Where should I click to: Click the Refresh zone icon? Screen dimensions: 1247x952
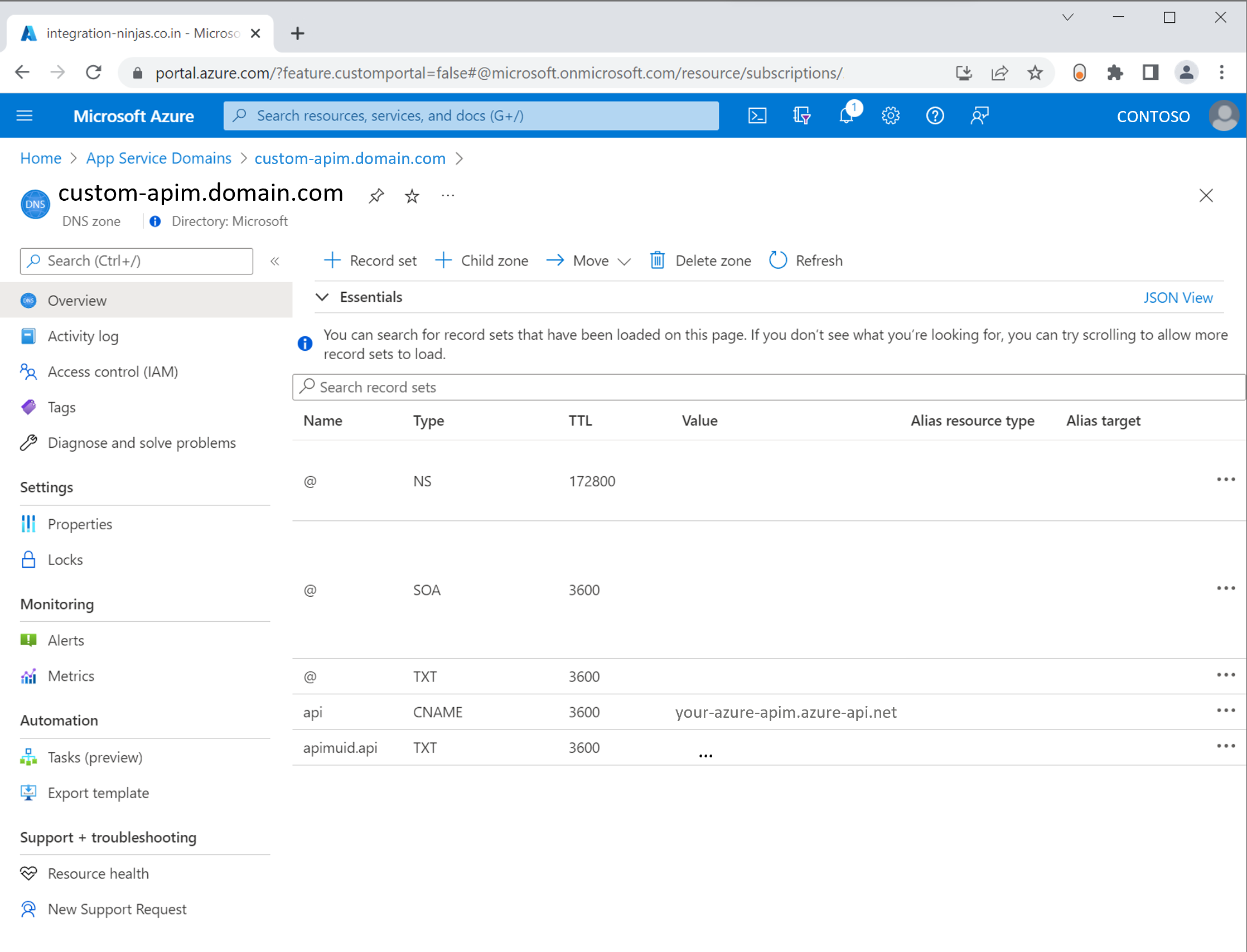coord(778,261)
